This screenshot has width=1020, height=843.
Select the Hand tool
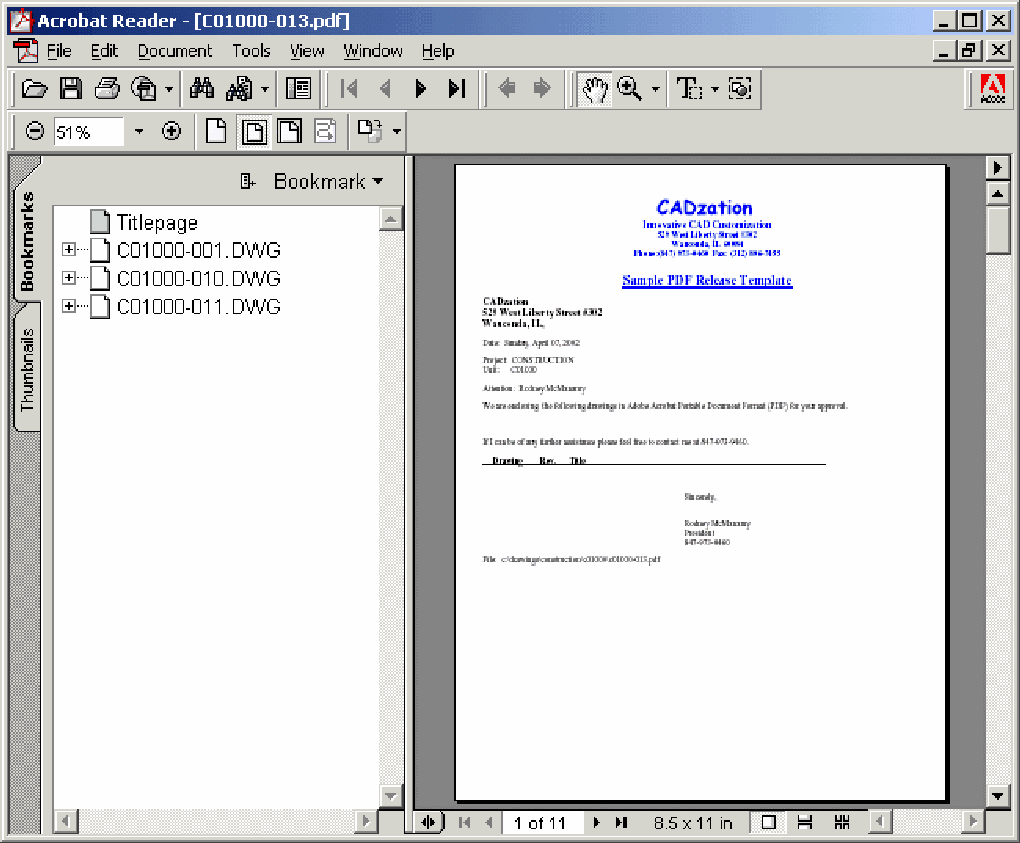[x=595, y=89]
